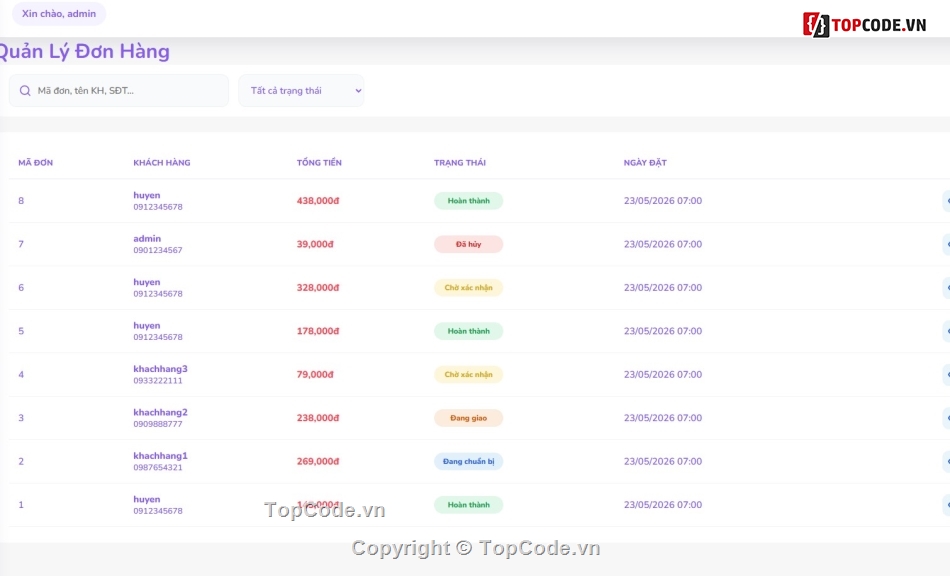
Task: Select order number 1 cell
Action: (x=21, y=505)
